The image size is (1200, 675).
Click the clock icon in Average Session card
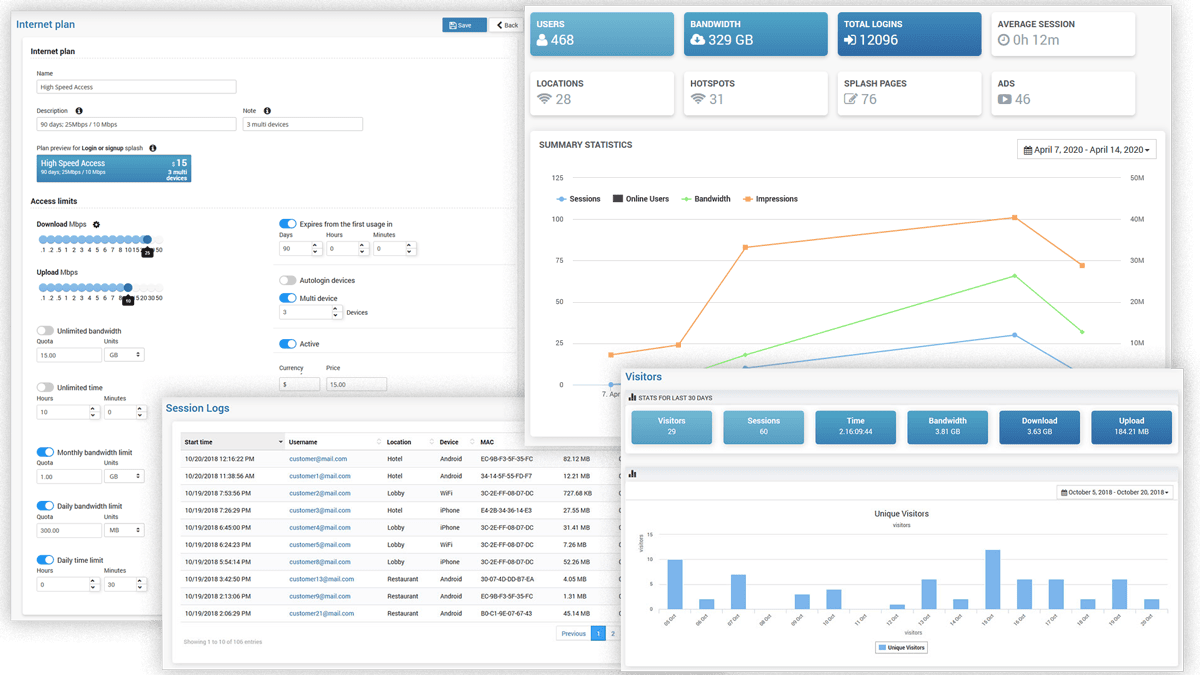pos(1004,41)
